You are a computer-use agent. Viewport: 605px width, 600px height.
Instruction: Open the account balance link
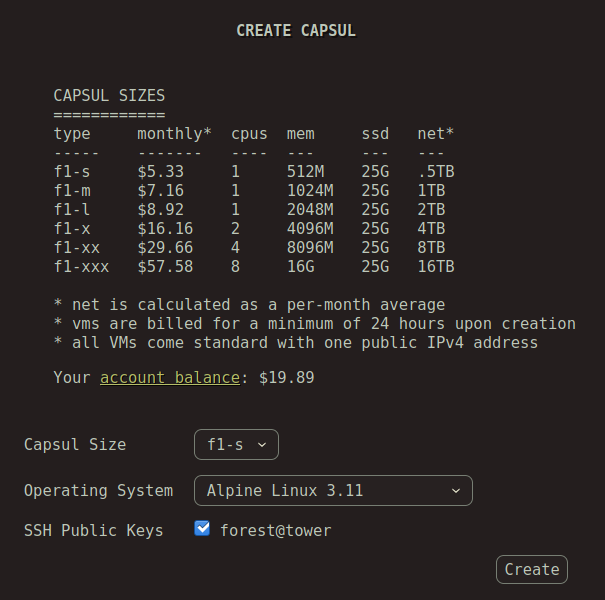pyautogui.click(x=170, y=377)
